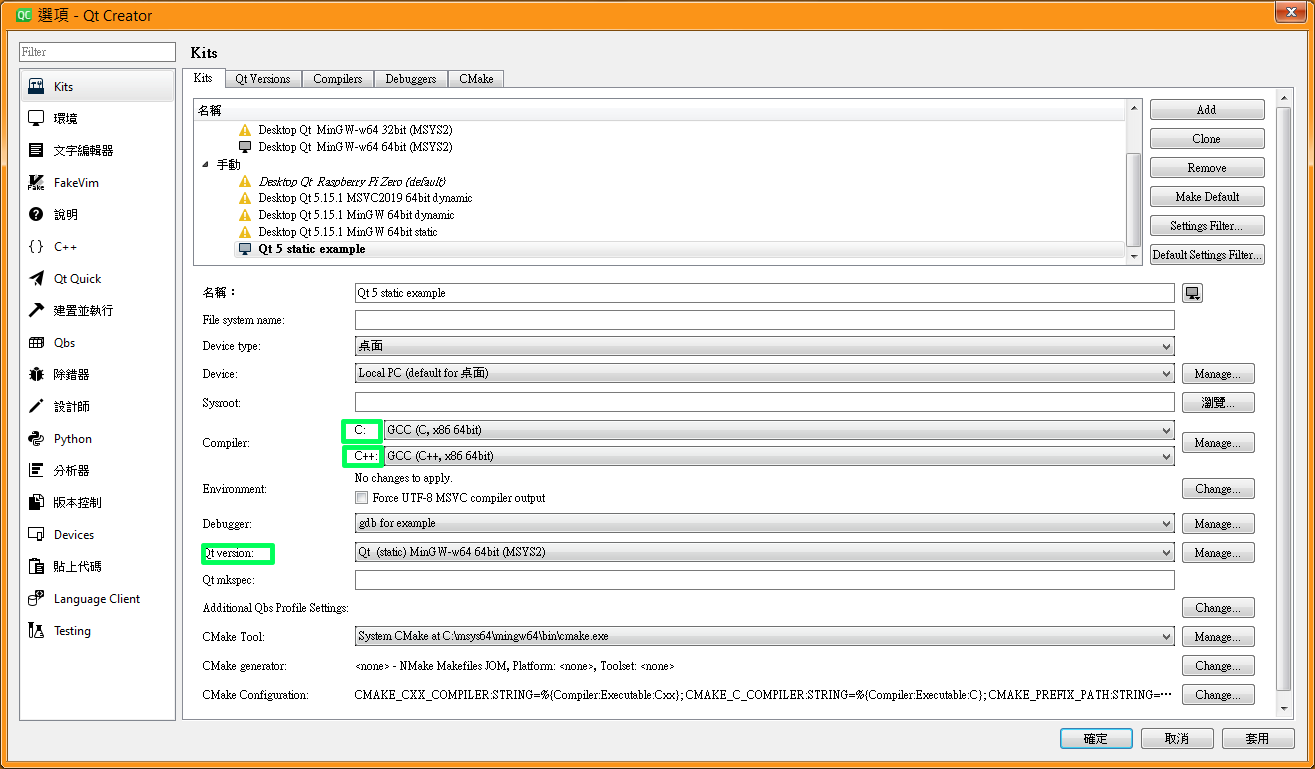Click the Python category icon
The height and width of the screenshot is (769, 1315).
point(36,439)
